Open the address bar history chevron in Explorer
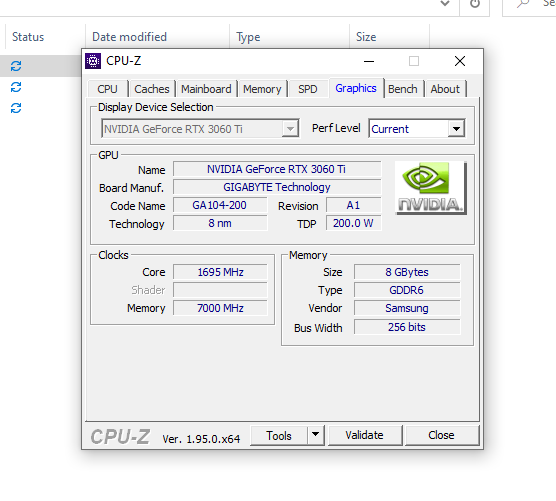The height and width of the screenshot is (501, 556). coord(445,4)
